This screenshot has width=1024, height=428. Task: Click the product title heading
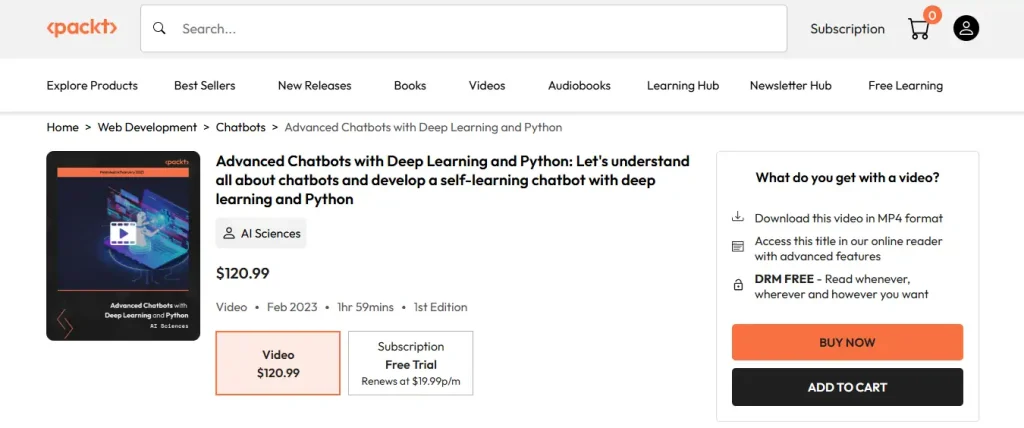tap(453, 180)
